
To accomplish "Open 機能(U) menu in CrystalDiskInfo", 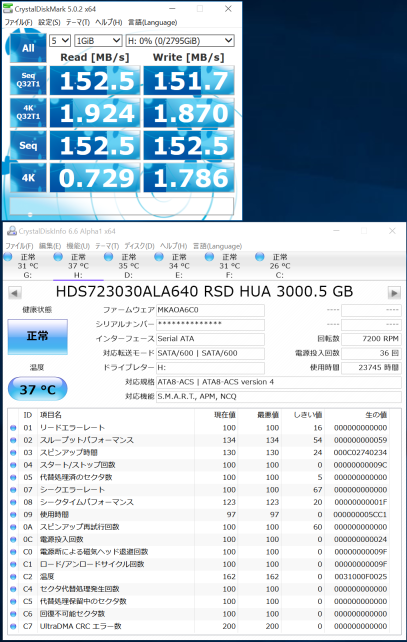I will (x=78, y=246).
